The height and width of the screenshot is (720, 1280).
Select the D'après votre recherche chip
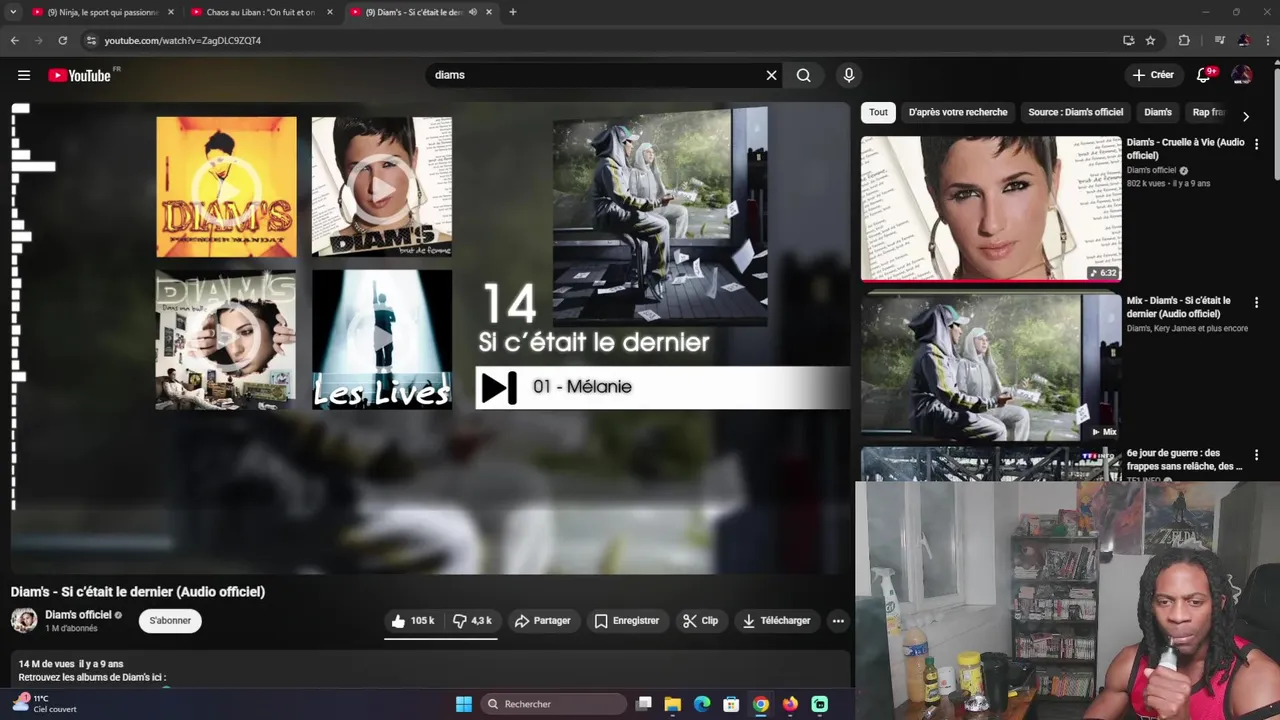[x=957, y=112]
